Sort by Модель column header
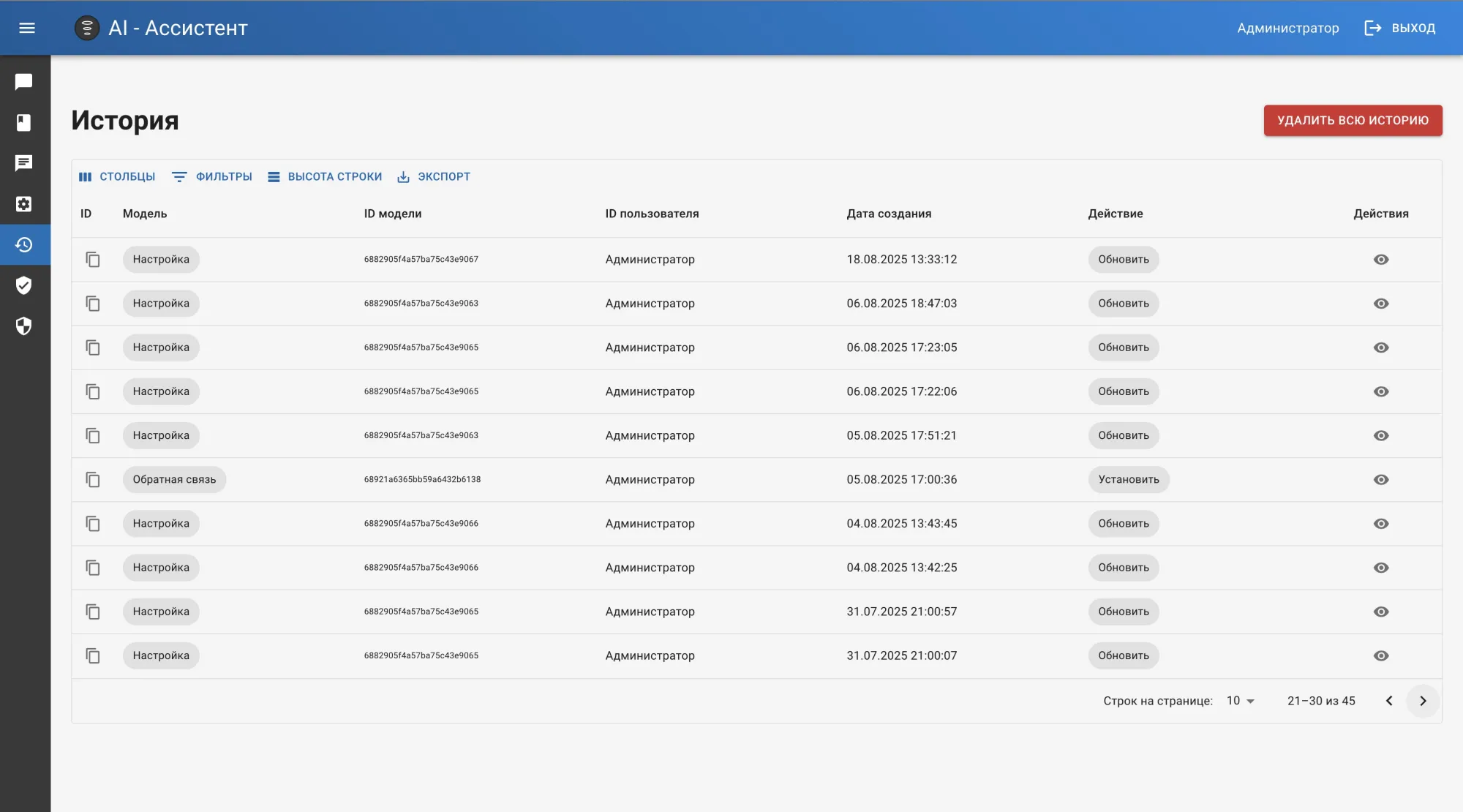 145,214
